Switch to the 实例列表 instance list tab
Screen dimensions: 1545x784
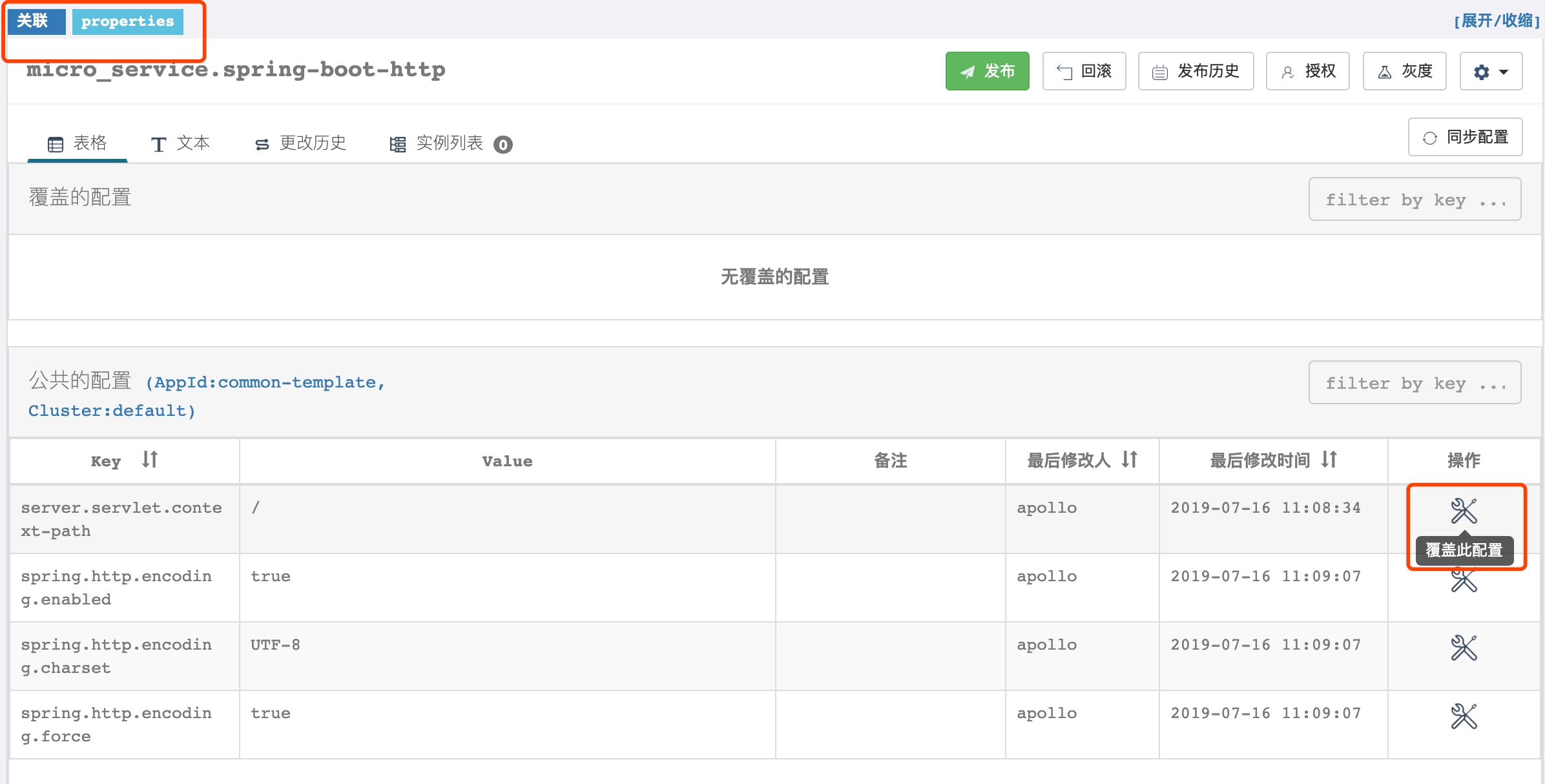tap(450, 143)
